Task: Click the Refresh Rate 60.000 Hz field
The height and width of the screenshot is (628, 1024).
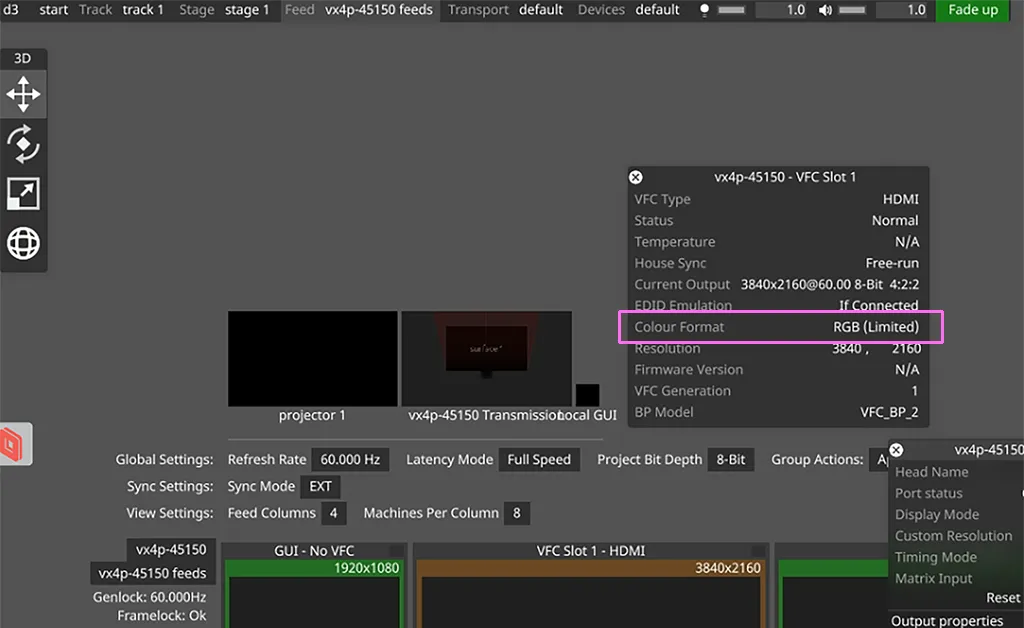Action: click(x=349, y=460)
